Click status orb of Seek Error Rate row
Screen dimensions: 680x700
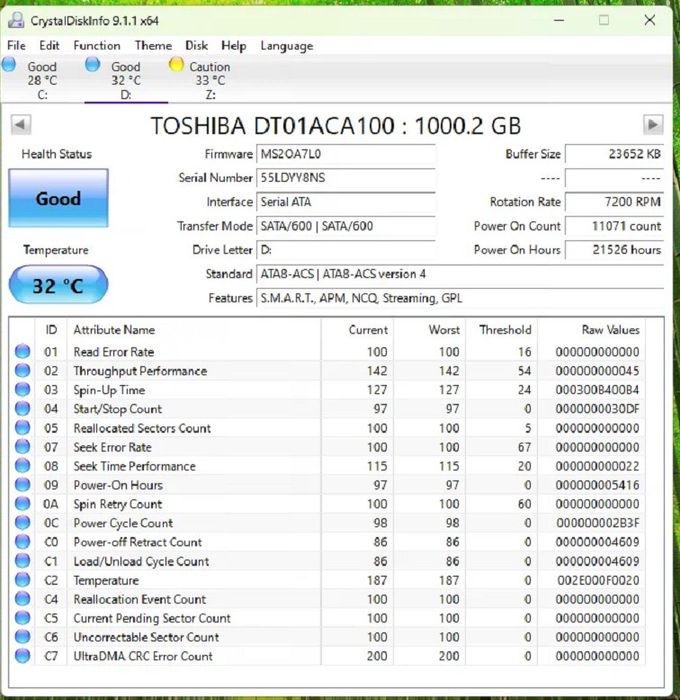[x=22, y=446]
